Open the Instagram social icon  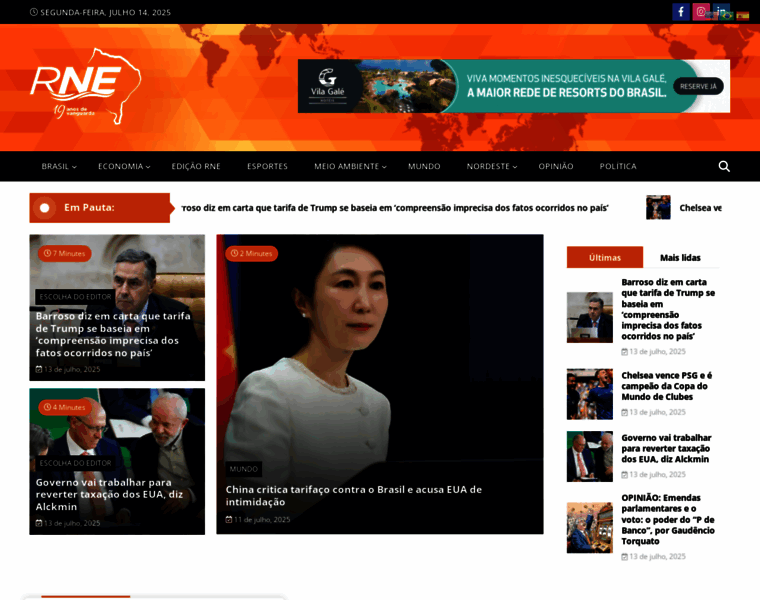tap(701, 12)
